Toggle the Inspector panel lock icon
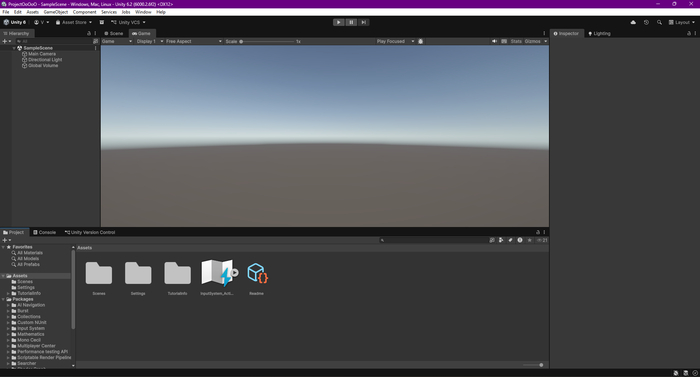Image resolution: width=700 pixels, height=377 pixels. 689,34
